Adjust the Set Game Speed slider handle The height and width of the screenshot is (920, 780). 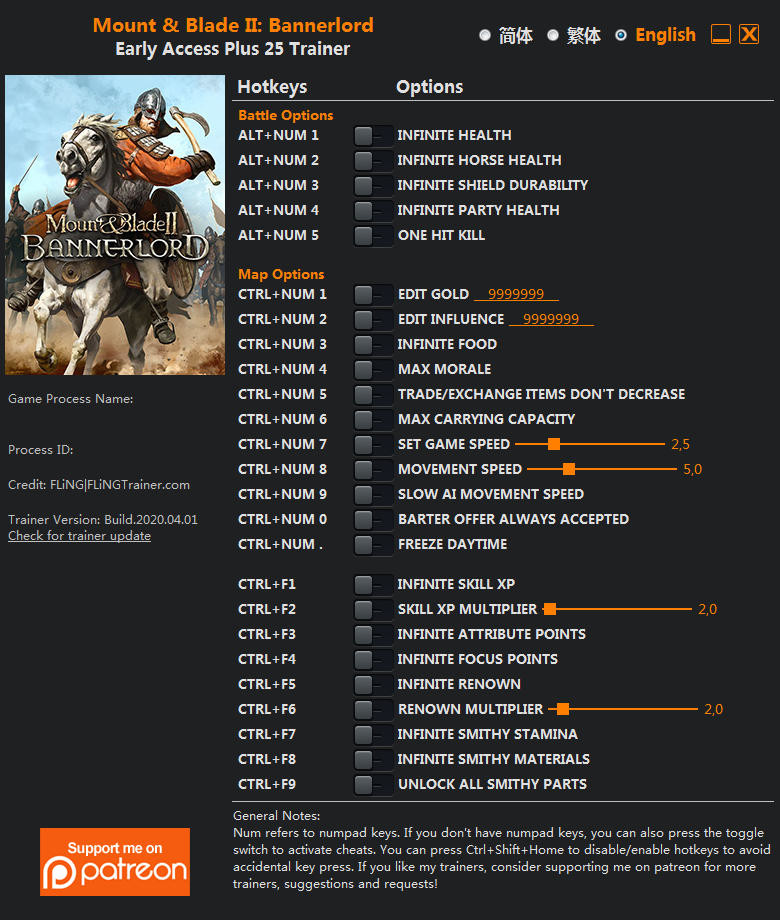(553, 444)
